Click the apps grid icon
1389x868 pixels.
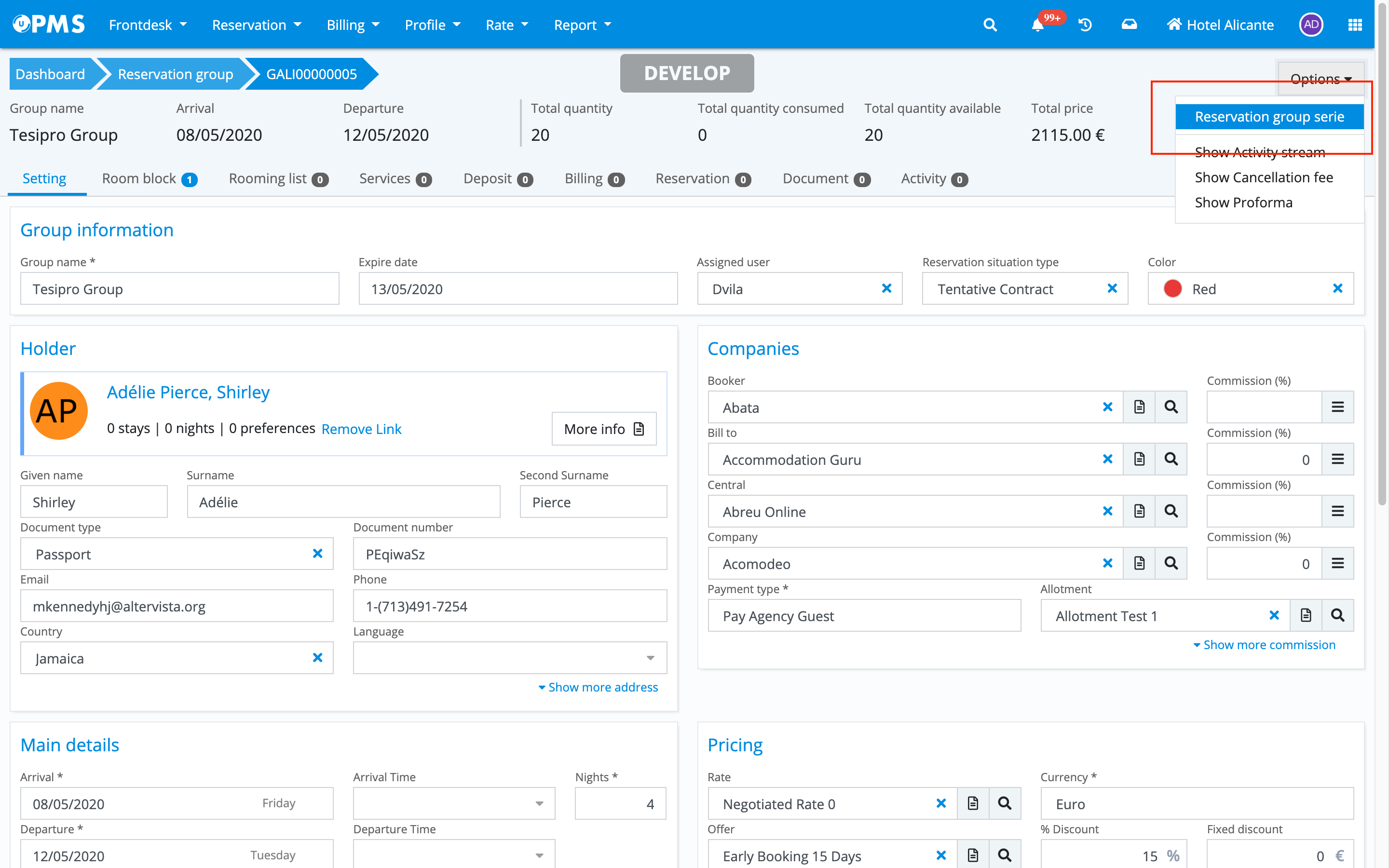click(x=1355, y=25)
